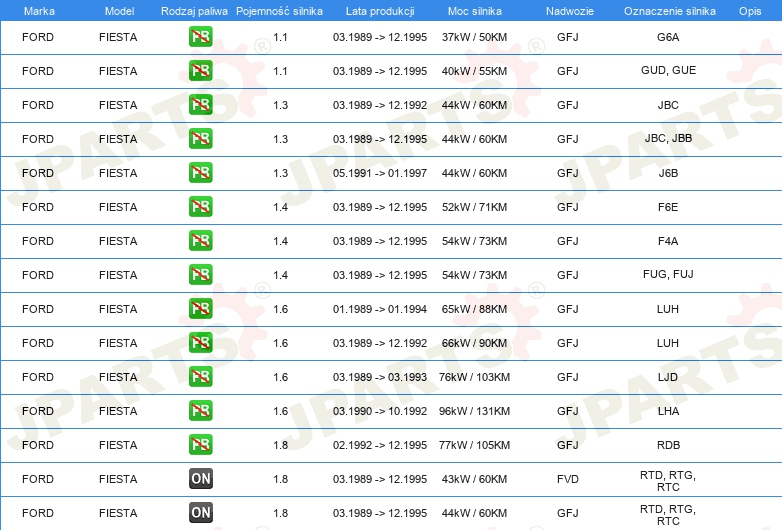
Task: Click the petrol fuel icon in the GUD, GUE row
Action: [x=200, y=71]
